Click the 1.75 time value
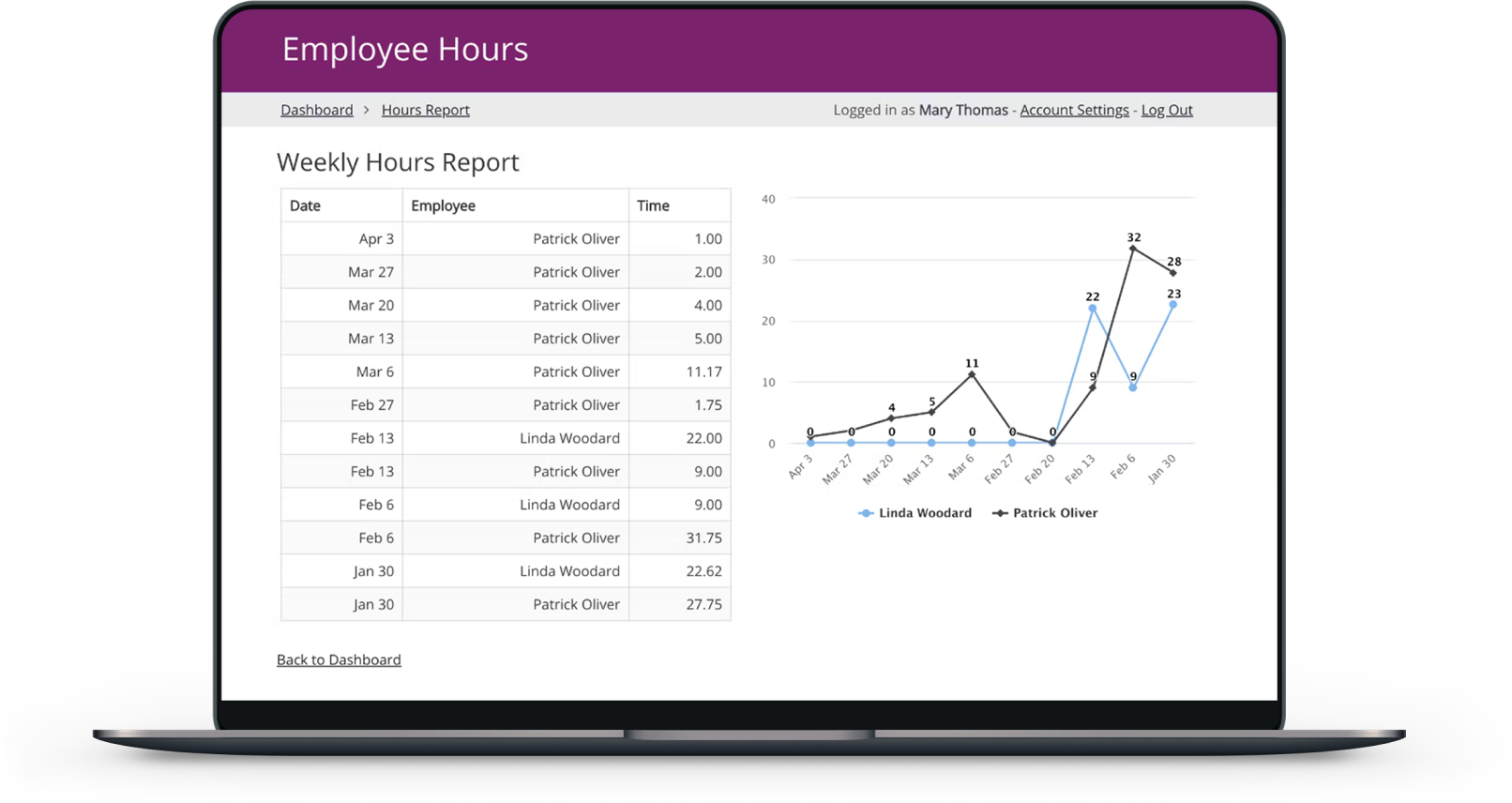 click(x=708, y=405)
